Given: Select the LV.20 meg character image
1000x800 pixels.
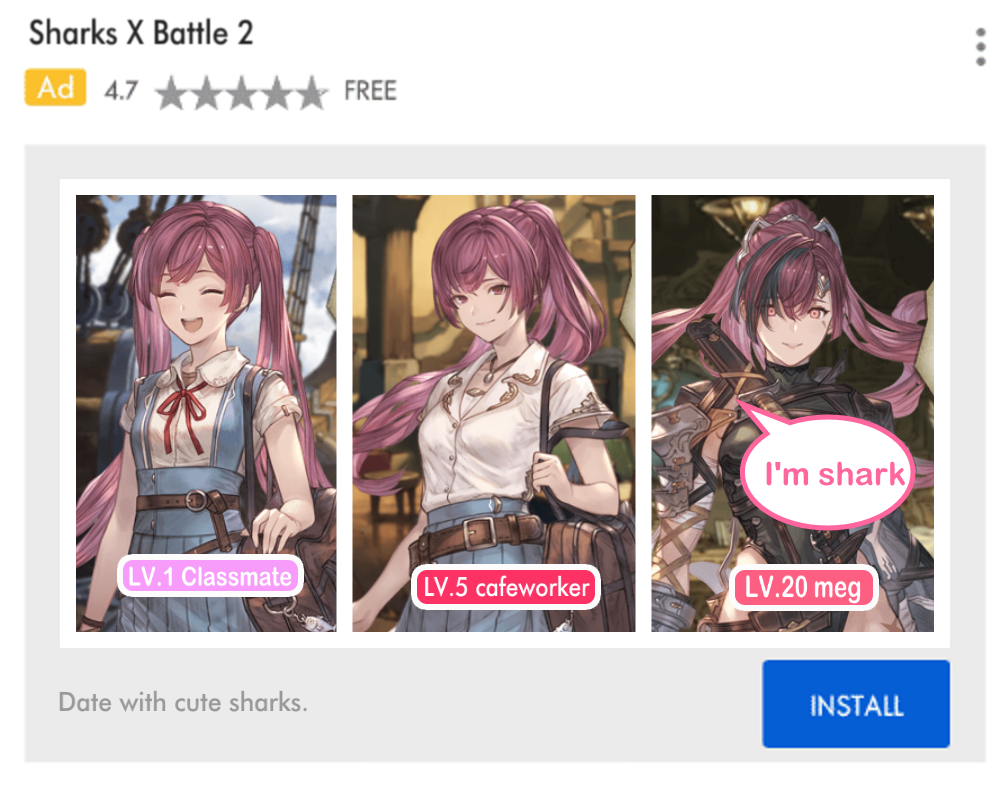Looking at the screenshot, I should coord(793,413).
